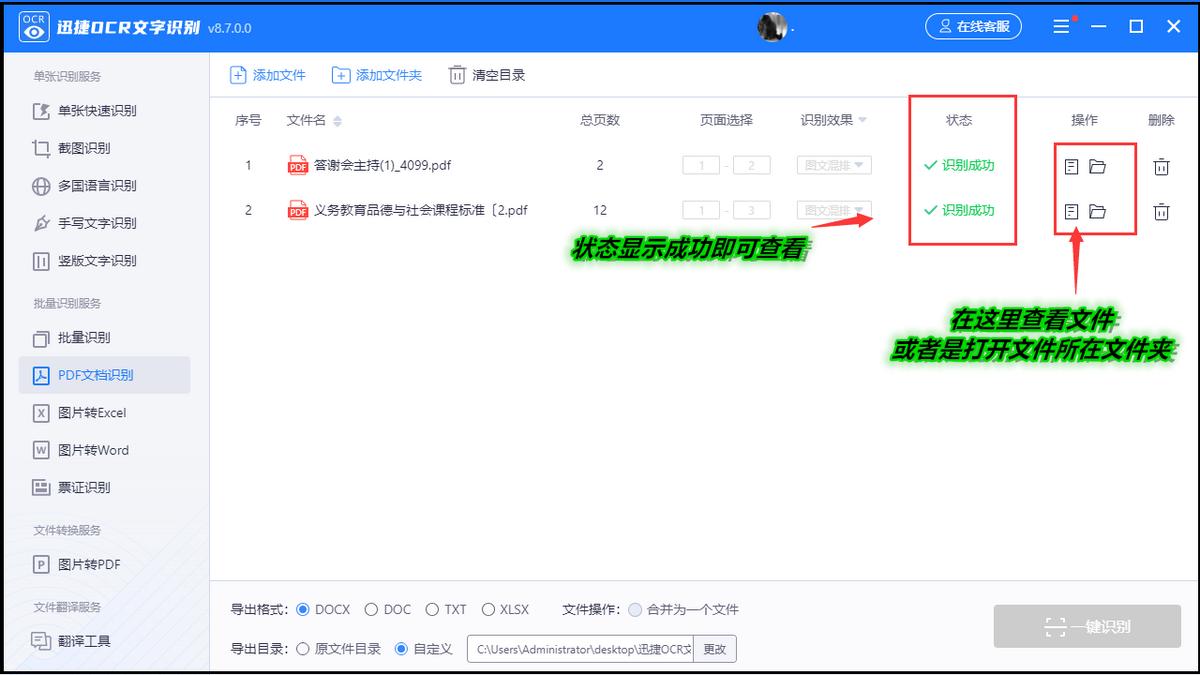The width and height of the screenshot is (1200, 675).
Task: Open 多国语言识别 recognition mode
Action: 92,186
